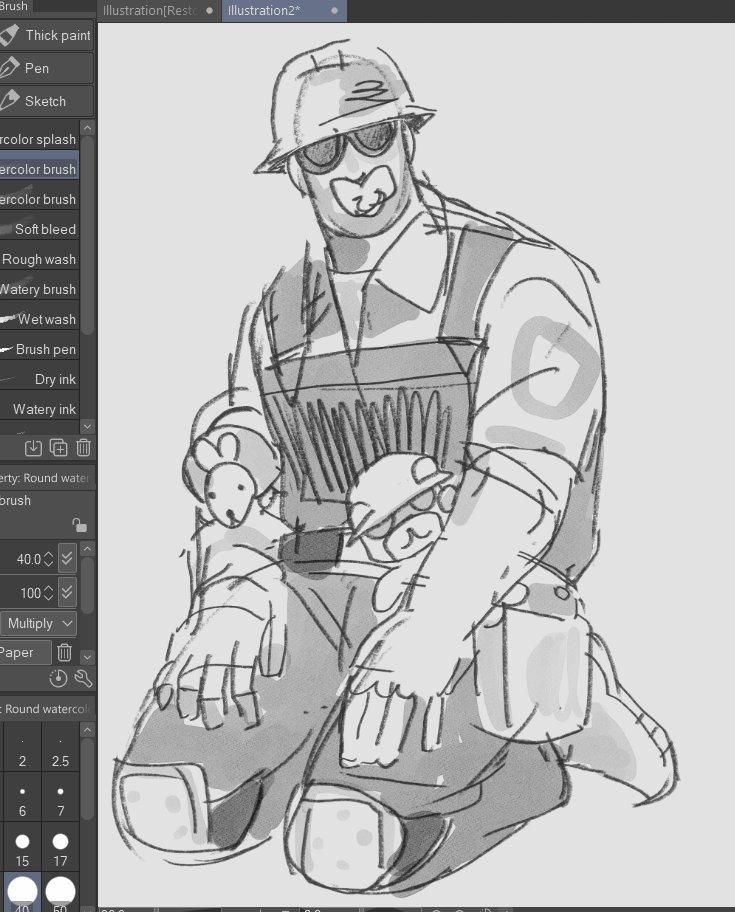Click the import sub tool material icon

33,448
